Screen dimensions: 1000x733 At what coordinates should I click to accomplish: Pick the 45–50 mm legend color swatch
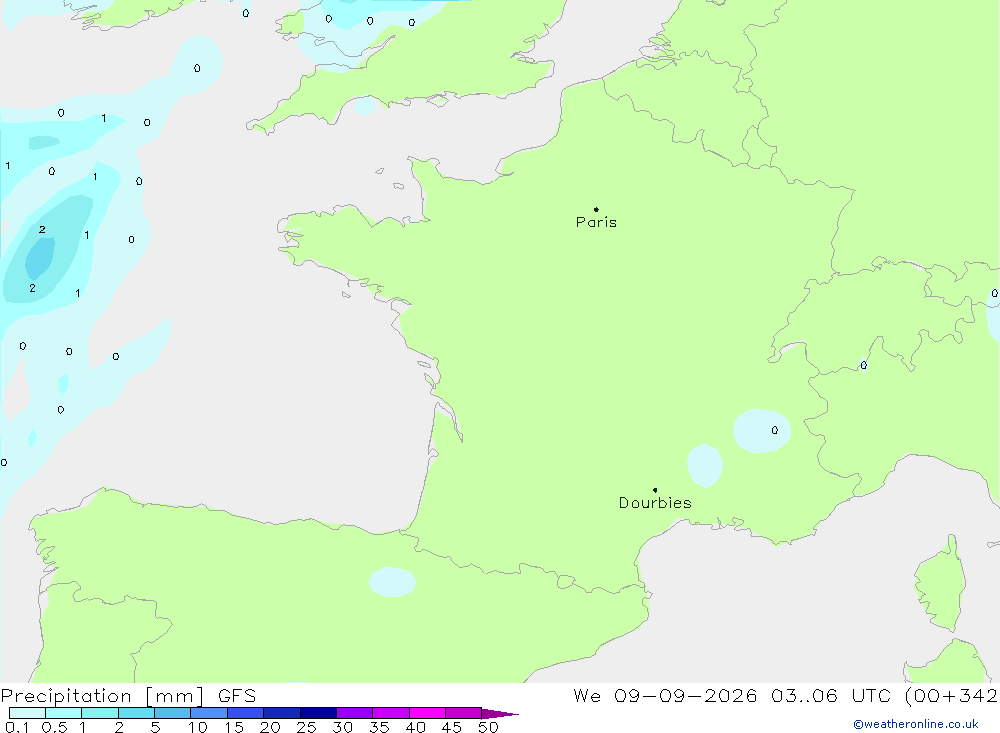tap(464, 713)
